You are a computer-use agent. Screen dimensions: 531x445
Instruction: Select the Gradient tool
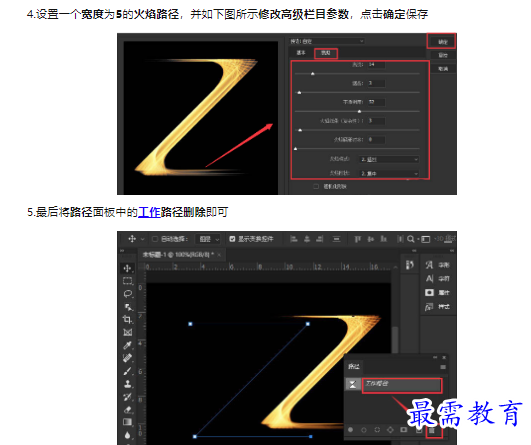tap(128, 422)
